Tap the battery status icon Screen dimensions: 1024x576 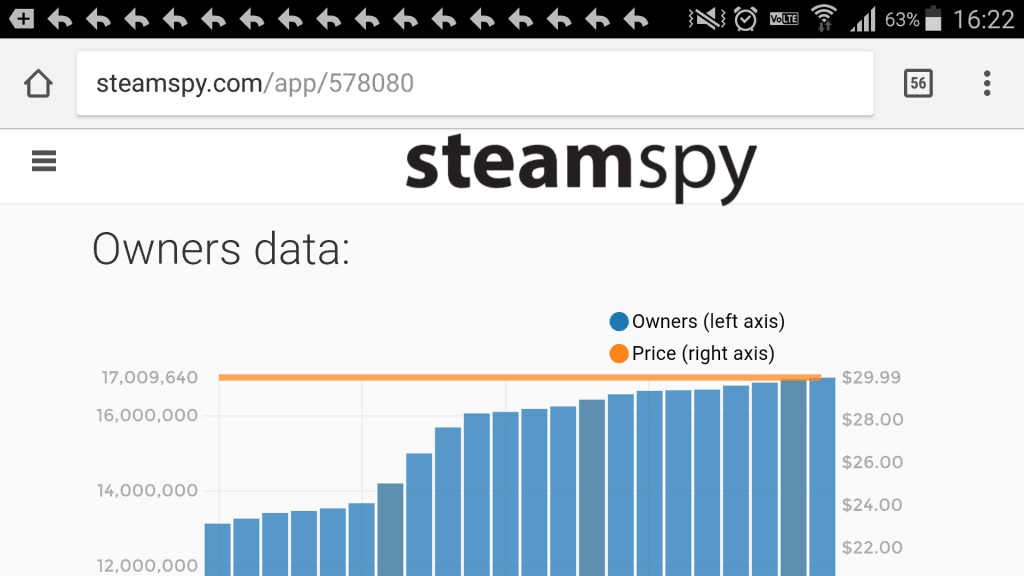point(934,18)
